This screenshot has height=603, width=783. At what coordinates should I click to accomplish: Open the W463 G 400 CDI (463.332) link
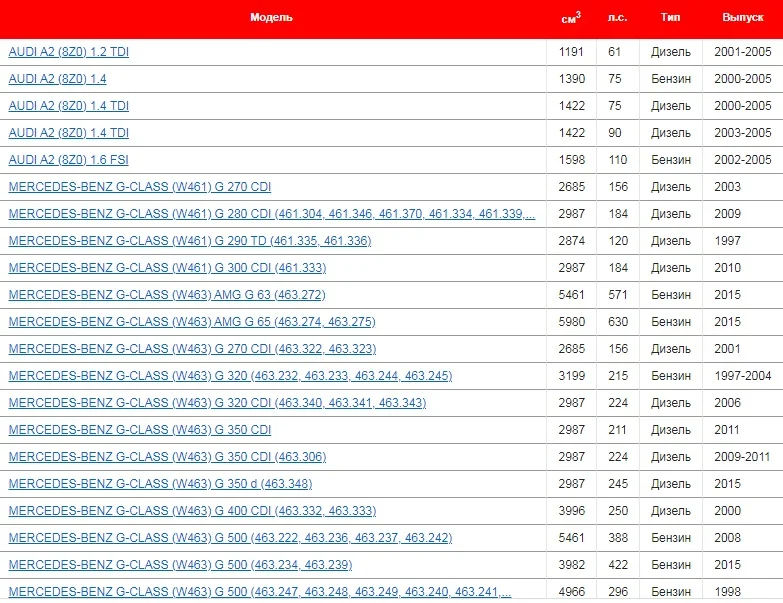192,510
